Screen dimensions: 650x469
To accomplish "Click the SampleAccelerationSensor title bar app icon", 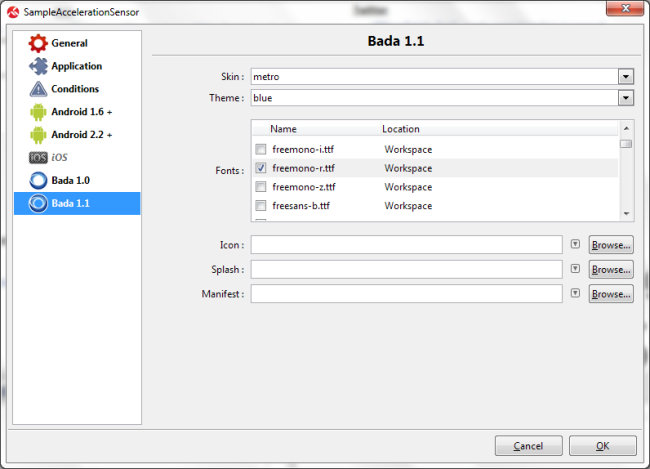I will [13, 12].
